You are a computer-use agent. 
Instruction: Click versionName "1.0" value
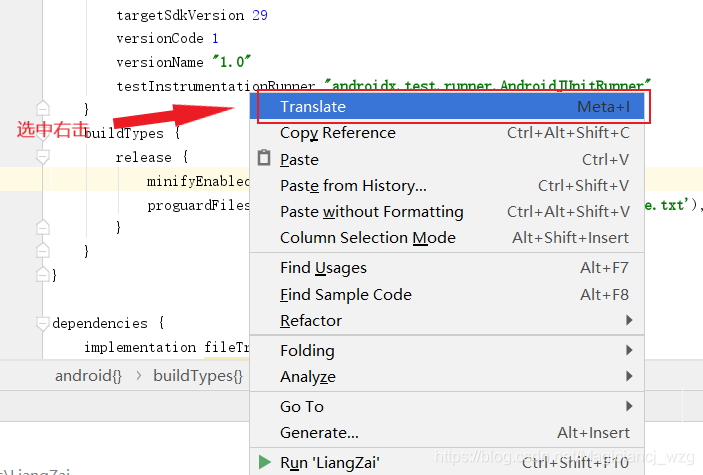pyautogui.click(x=231, y=61)
